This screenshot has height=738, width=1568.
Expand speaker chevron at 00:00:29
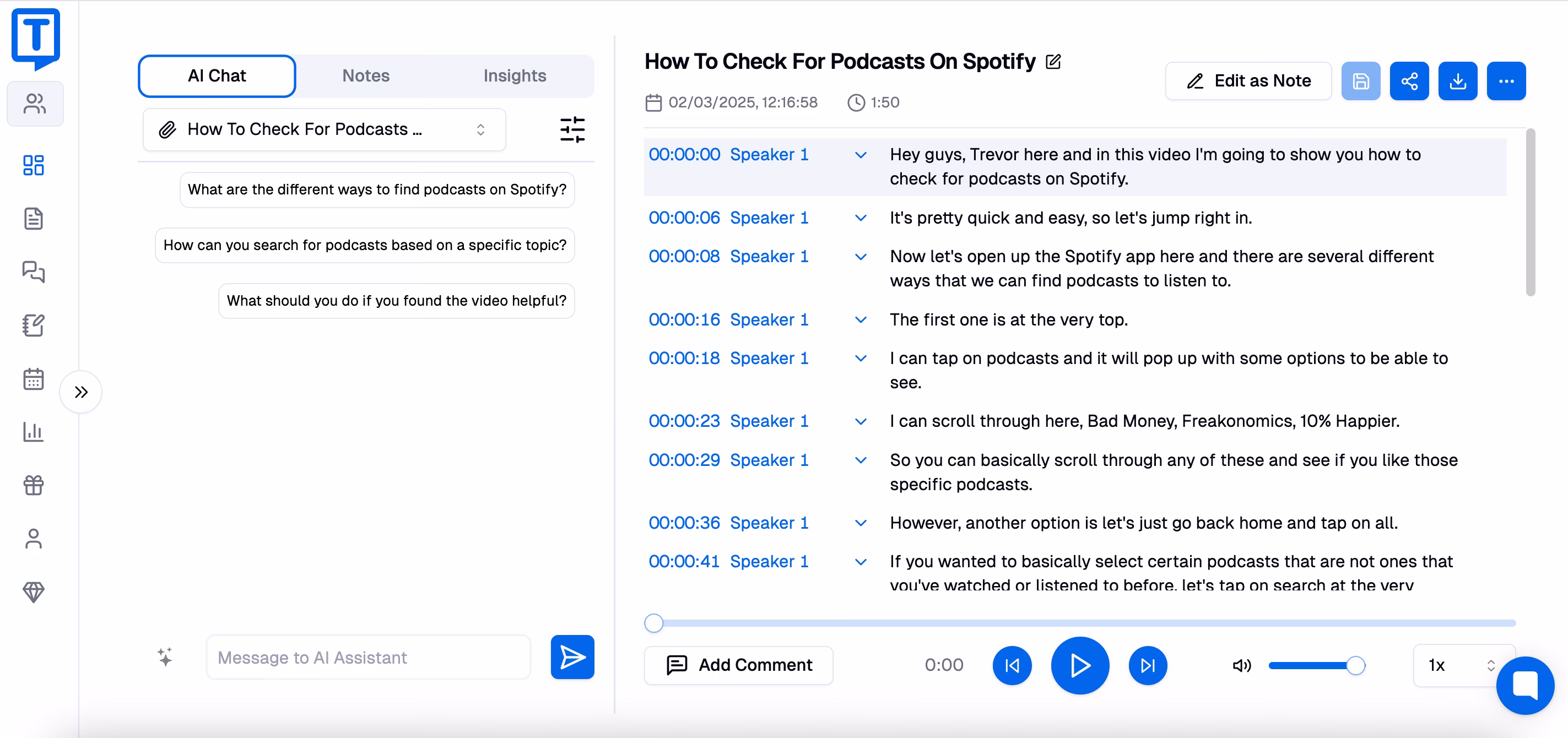pos(861,460)
